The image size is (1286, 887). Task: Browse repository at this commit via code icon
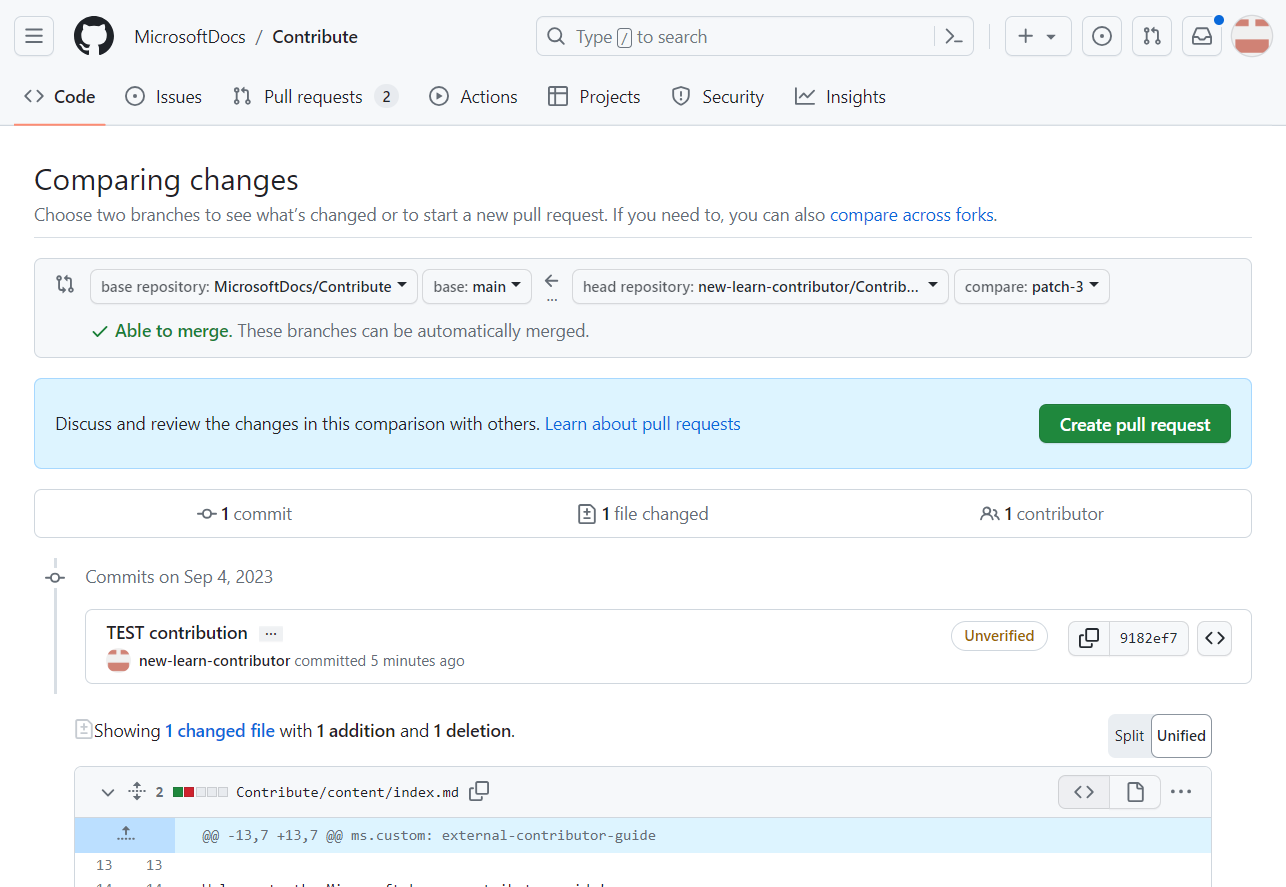coord(1214,638)
